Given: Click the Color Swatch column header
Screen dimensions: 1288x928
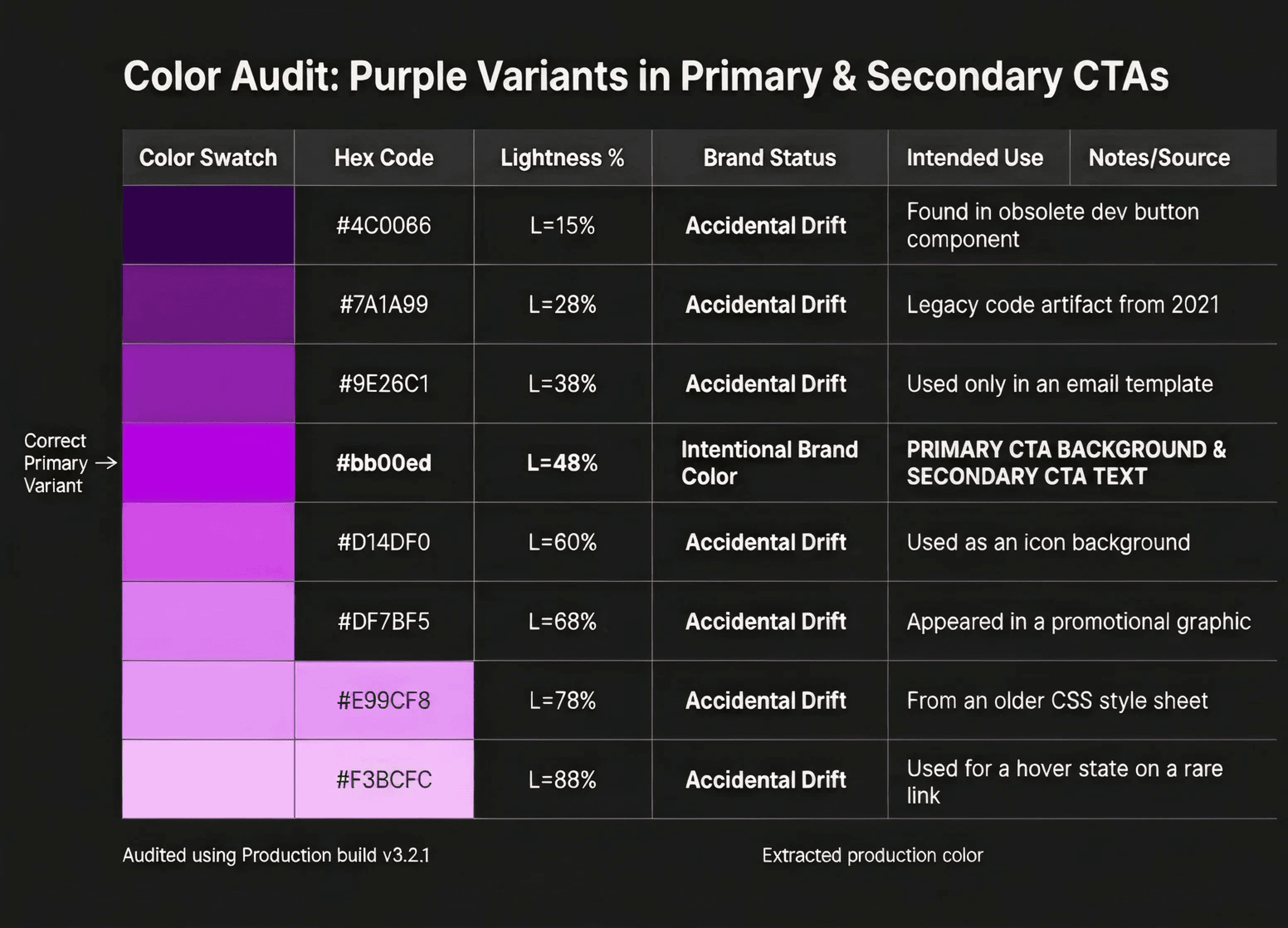Looking at the screenshot, I should (208, 157).
